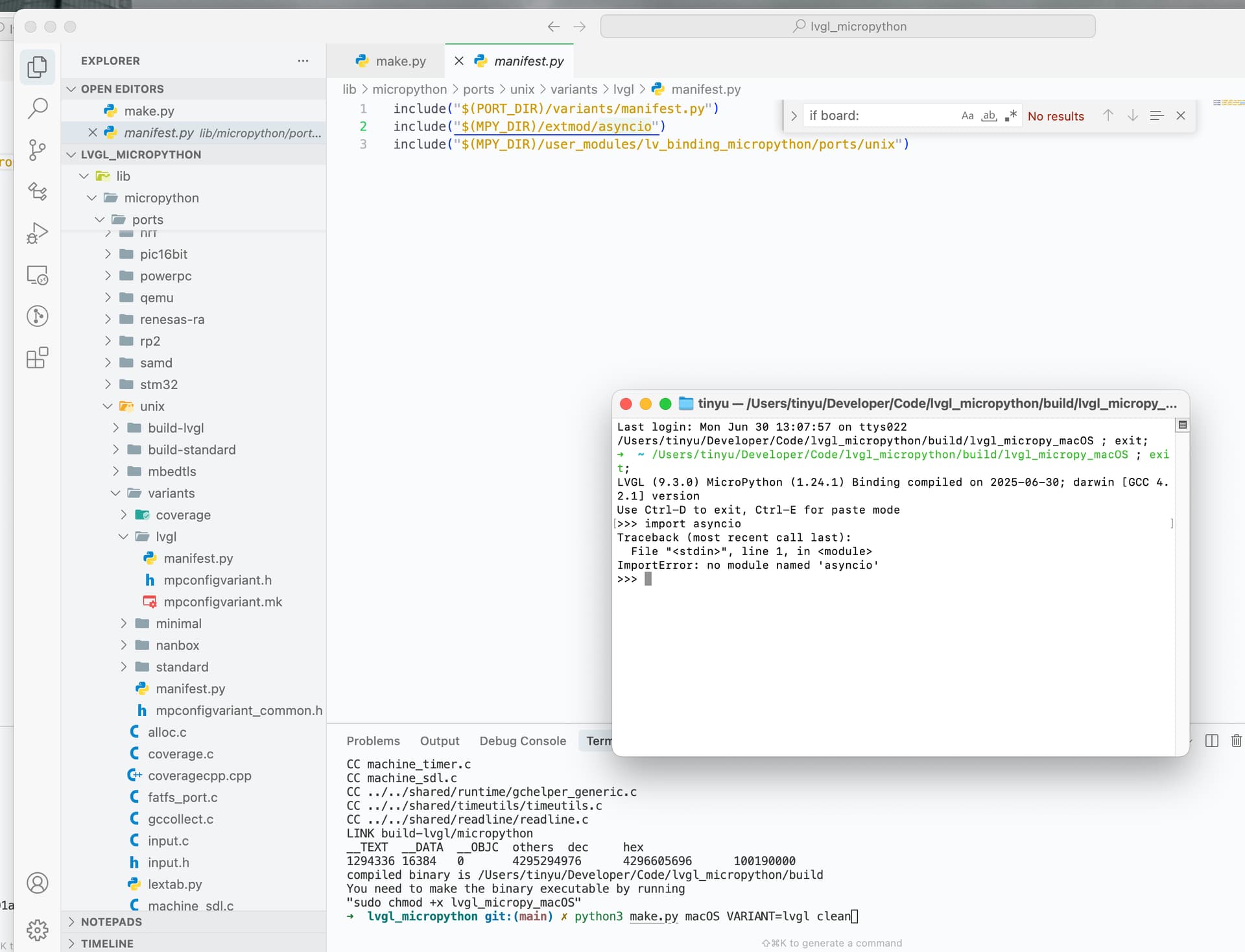Go back with navigation arrow
This screenshot has height=952, width=1245.
[x=553, y=27]
